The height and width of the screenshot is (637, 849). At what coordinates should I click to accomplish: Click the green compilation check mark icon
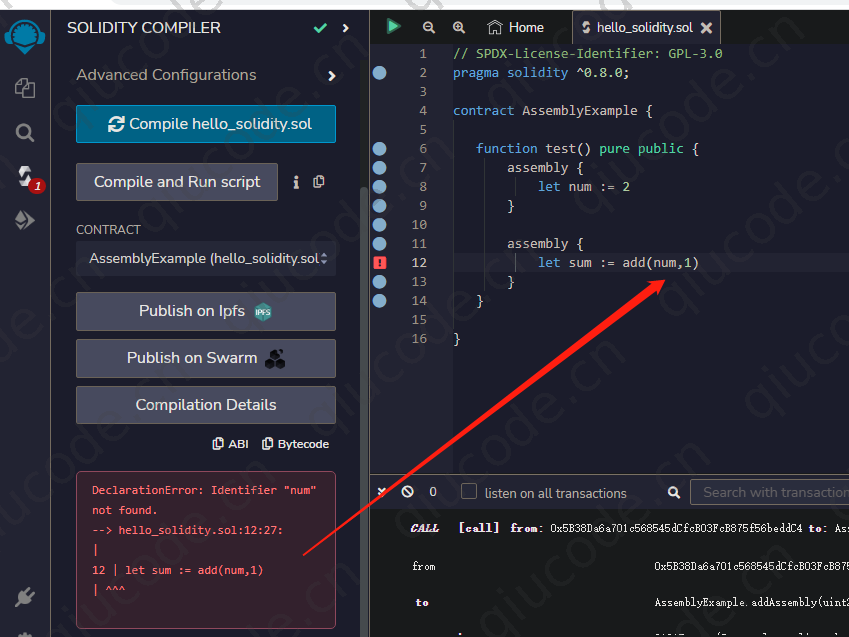[x=320, y=28]
